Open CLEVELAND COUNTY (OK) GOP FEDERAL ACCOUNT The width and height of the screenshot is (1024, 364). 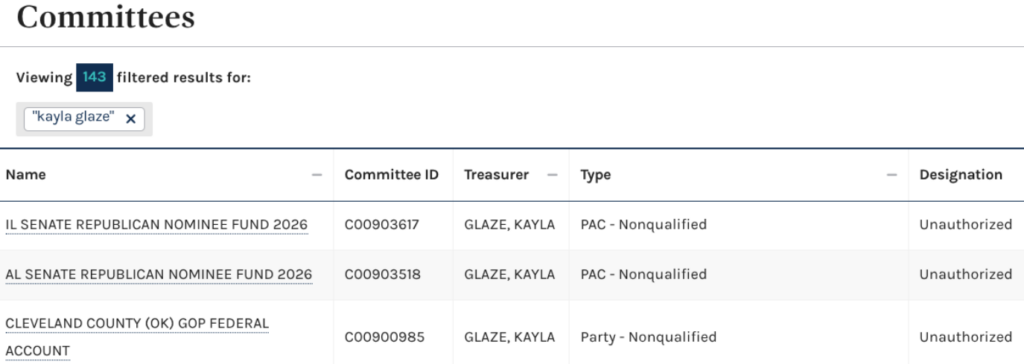pyautogui.click(x=137, y=337)
